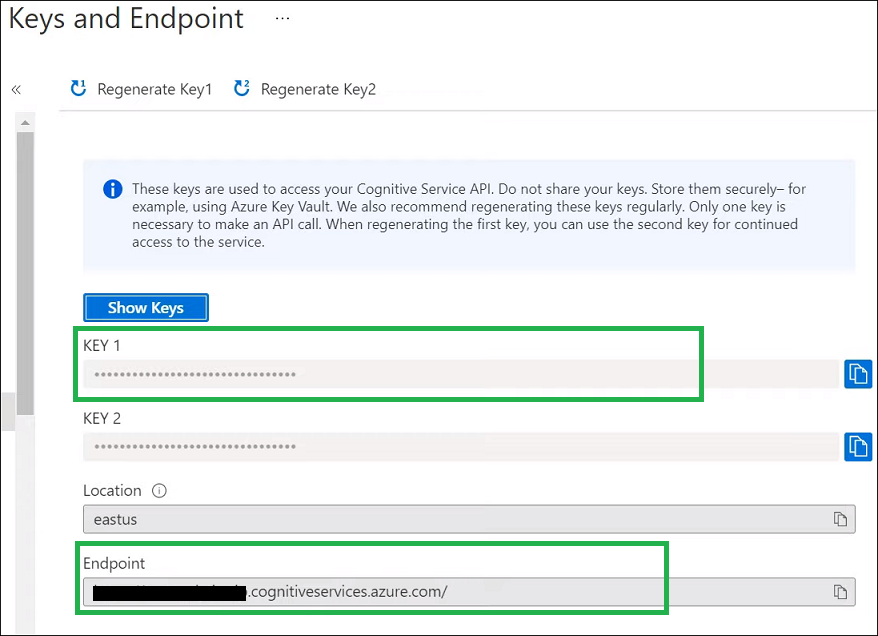Click the info icon beside Location
878x636 pixels.
[159, 491]
